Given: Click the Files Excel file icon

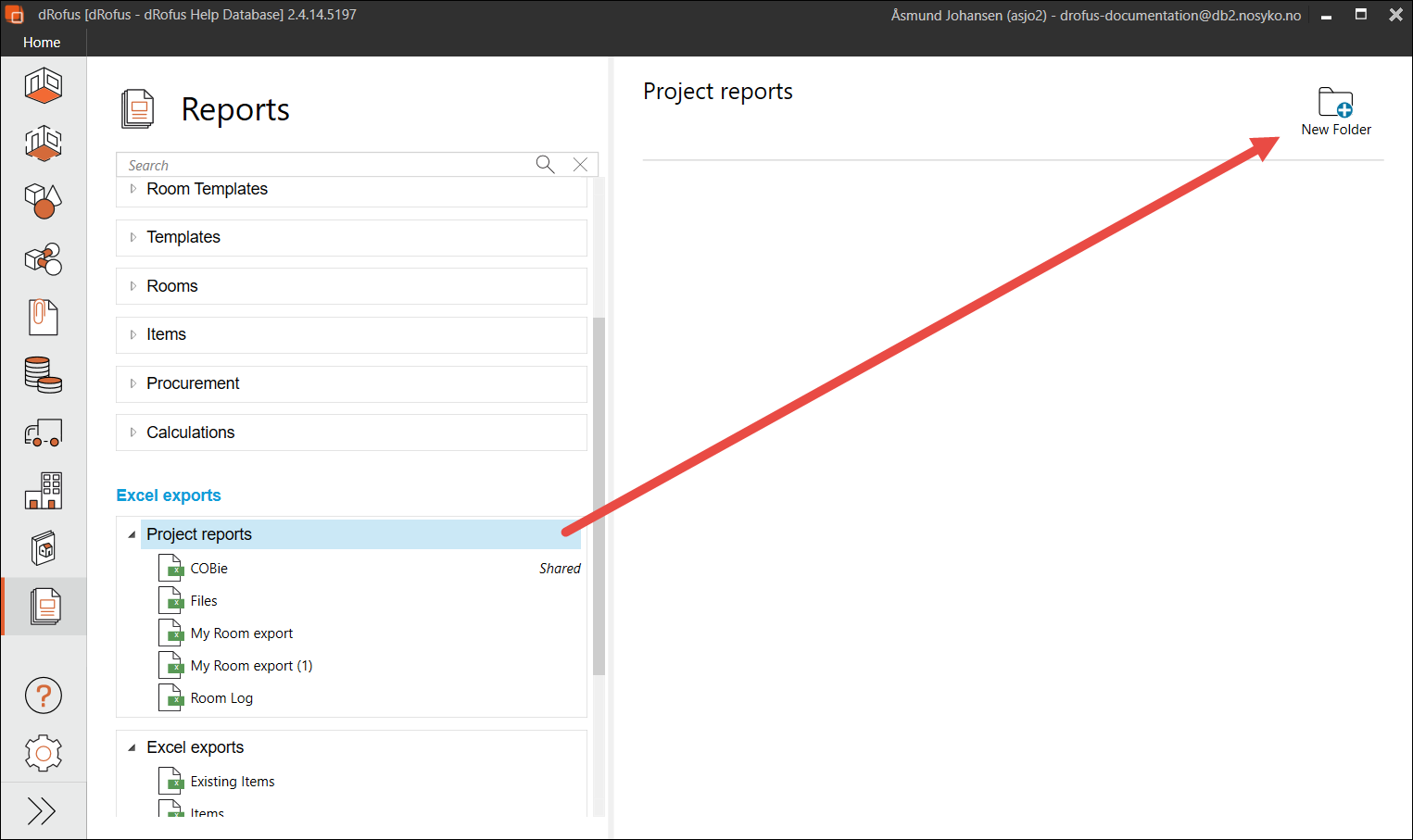Looking at the screenshot, I should pyautogui.click(x=170, y=601).
